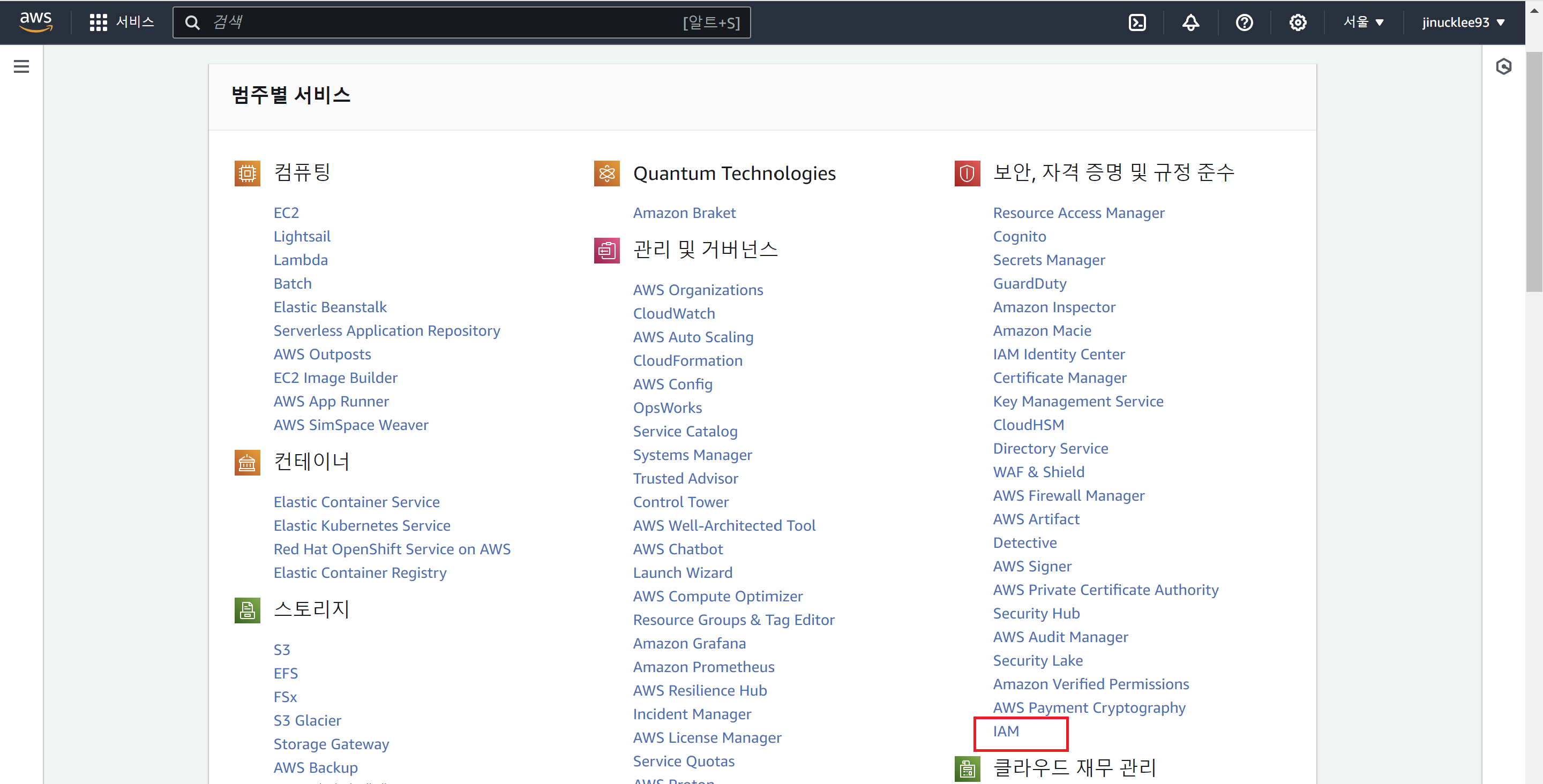Open the CloudFormation service link
The image size is (1543, 784).
687,360
